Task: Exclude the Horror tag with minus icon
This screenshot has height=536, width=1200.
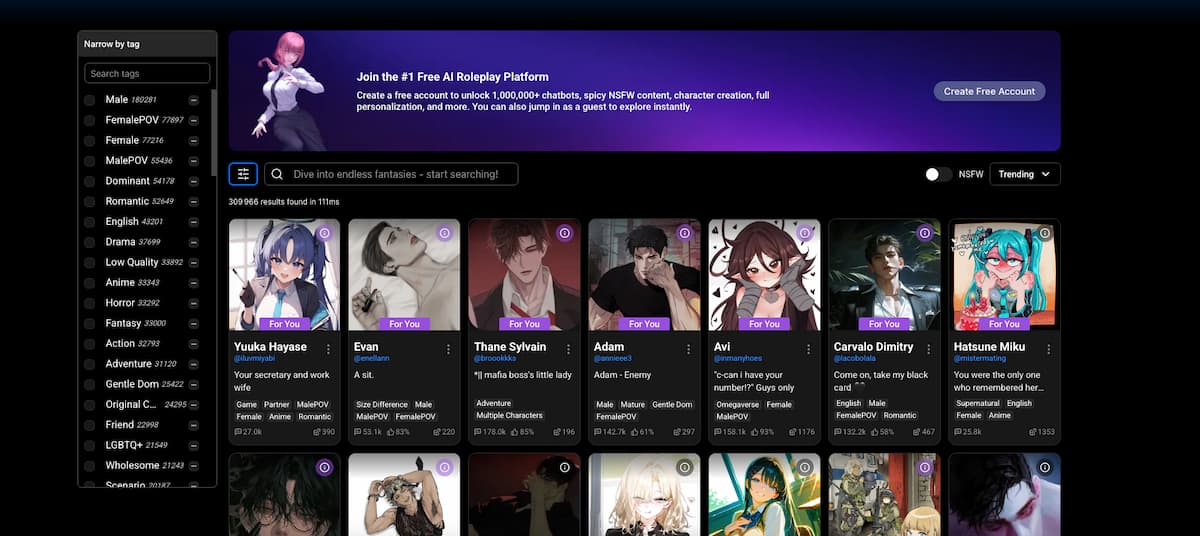Action: tap(194, 303)
